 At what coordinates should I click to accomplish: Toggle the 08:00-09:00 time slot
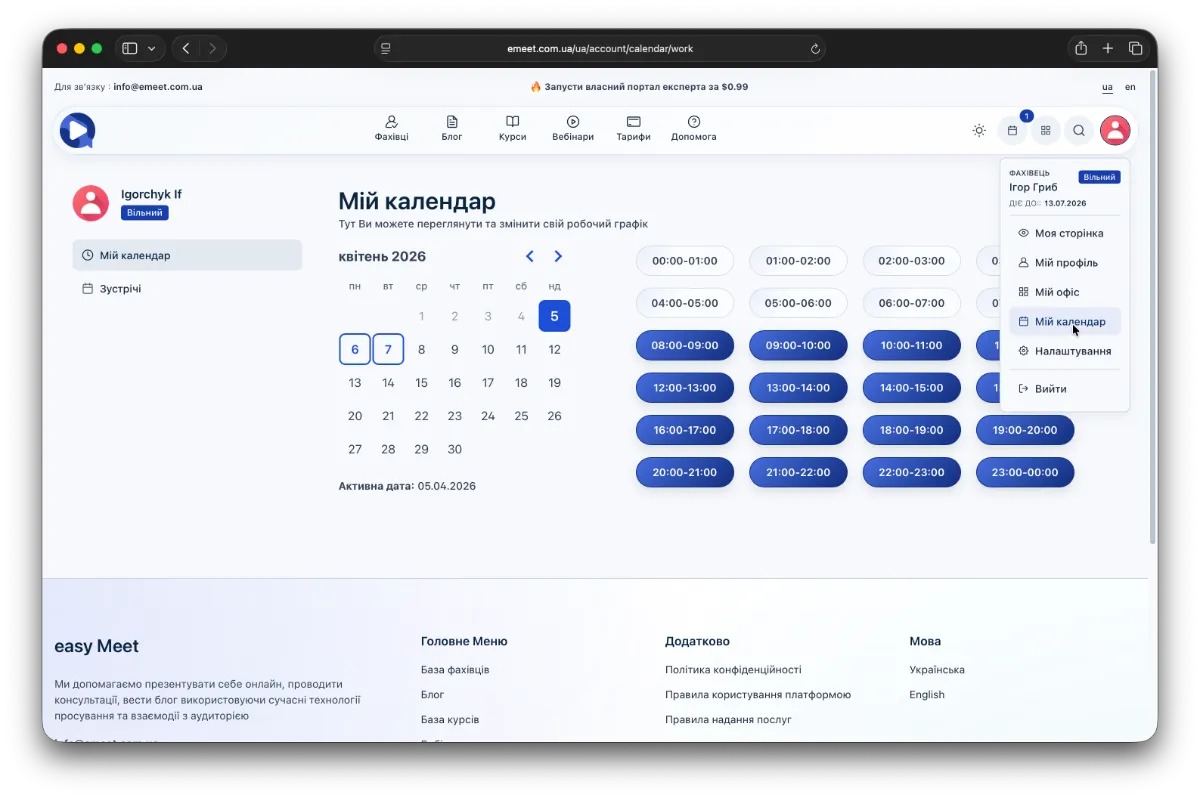pos(685,345)
